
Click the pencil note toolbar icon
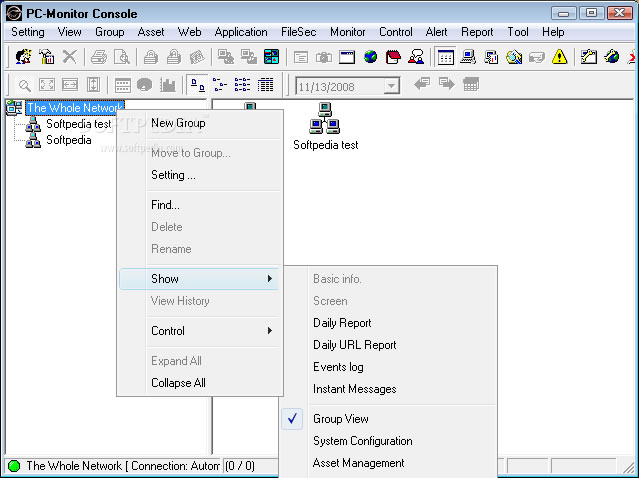(x=589, y=57)
